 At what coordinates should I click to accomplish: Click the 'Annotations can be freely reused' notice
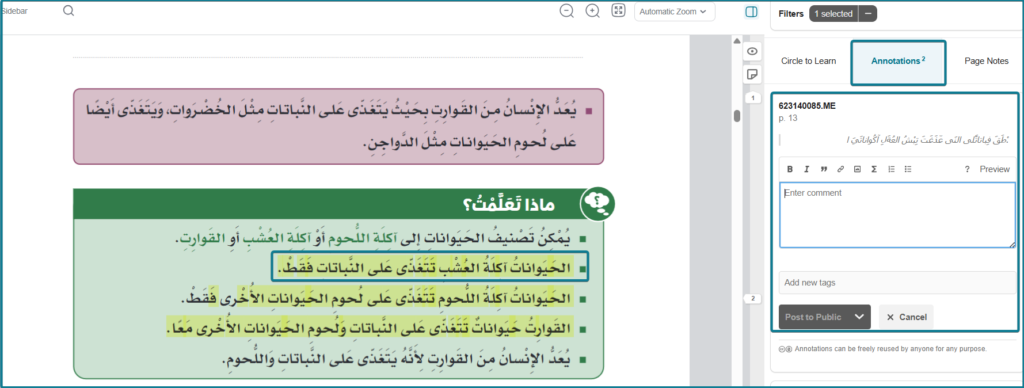tap(891, 349)
